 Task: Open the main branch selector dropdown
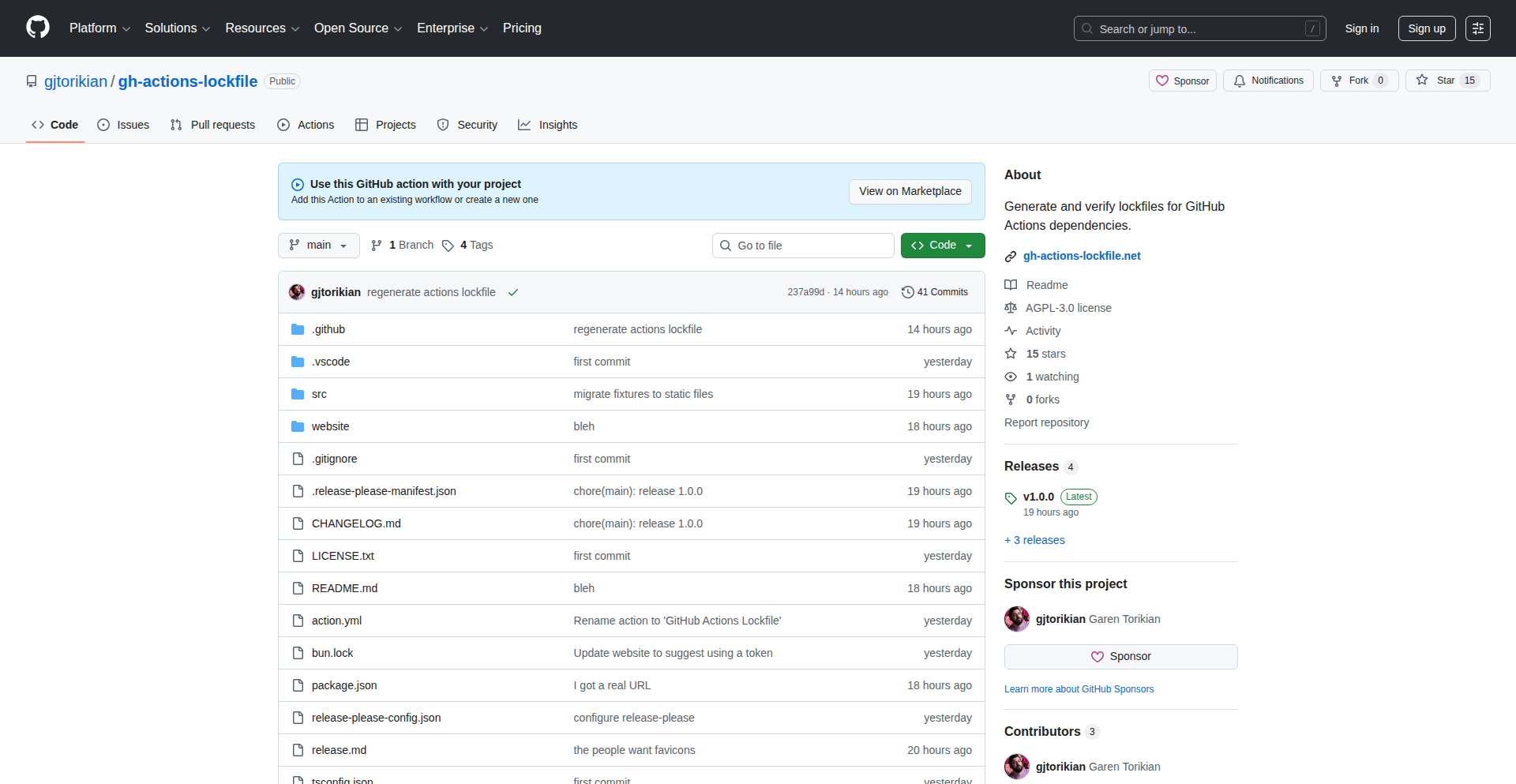pos(318,245)
